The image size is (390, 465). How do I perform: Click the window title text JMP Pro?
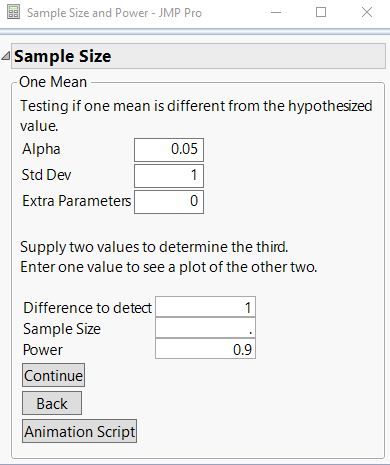coord(180,13)
